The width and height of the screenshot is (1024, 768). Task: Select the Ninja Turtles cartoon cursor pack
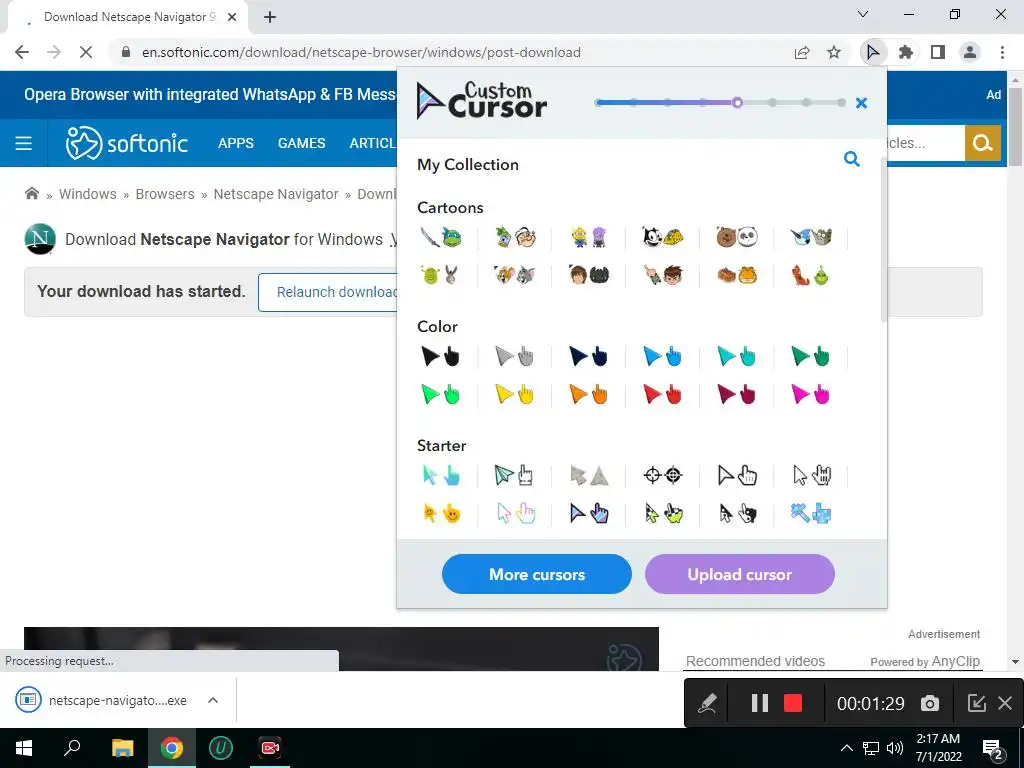coord(441,237)
